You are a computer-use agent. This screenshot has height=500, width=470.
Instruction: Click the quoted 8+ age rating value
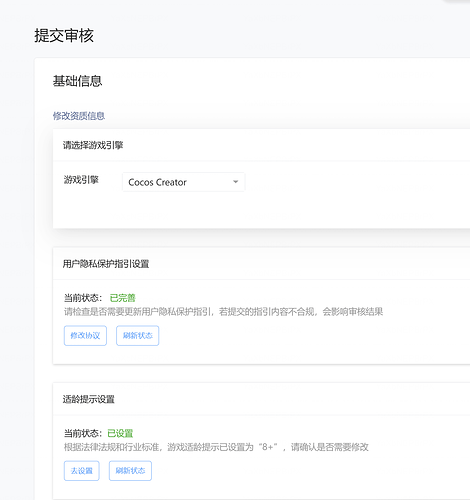[x=269, y=447]
